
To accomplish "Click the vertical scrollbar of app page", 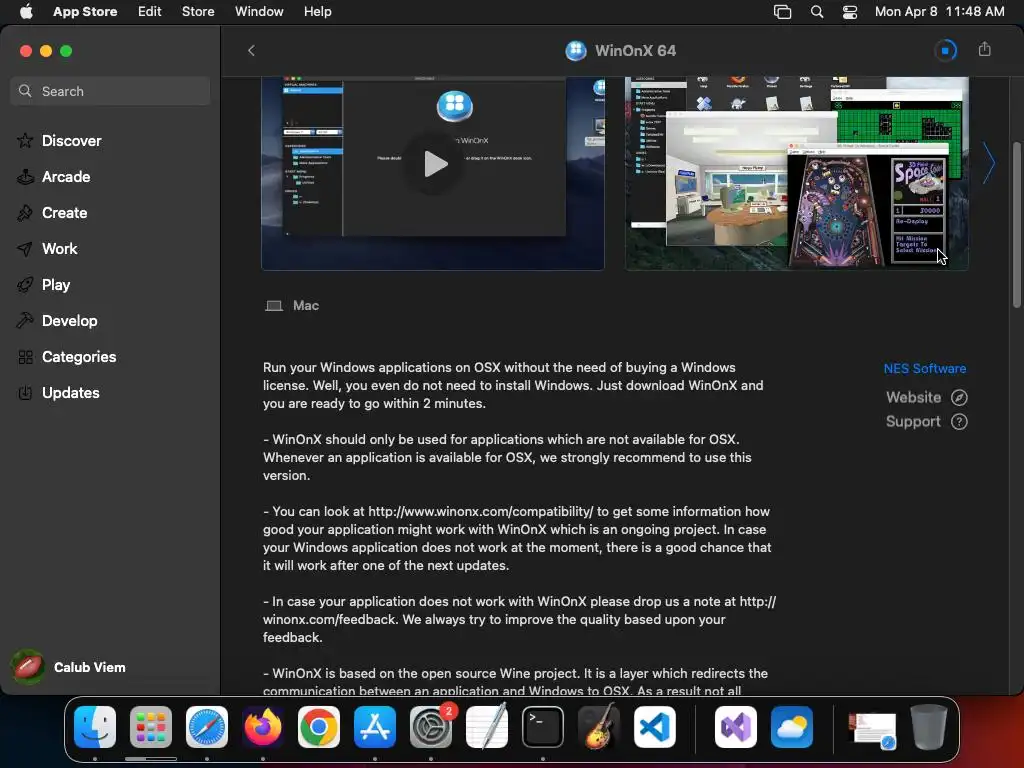I will click(x=1016, y=224).
